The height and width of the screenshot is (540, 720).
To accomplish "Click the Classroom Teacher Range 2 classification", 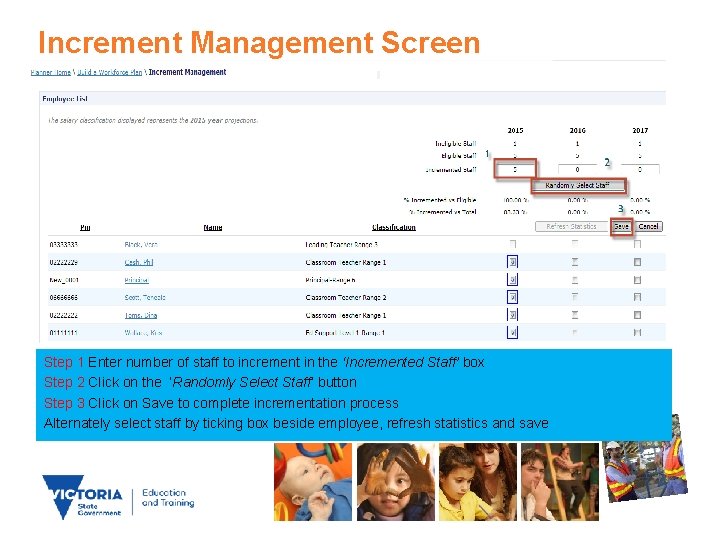I will [346, 298].
